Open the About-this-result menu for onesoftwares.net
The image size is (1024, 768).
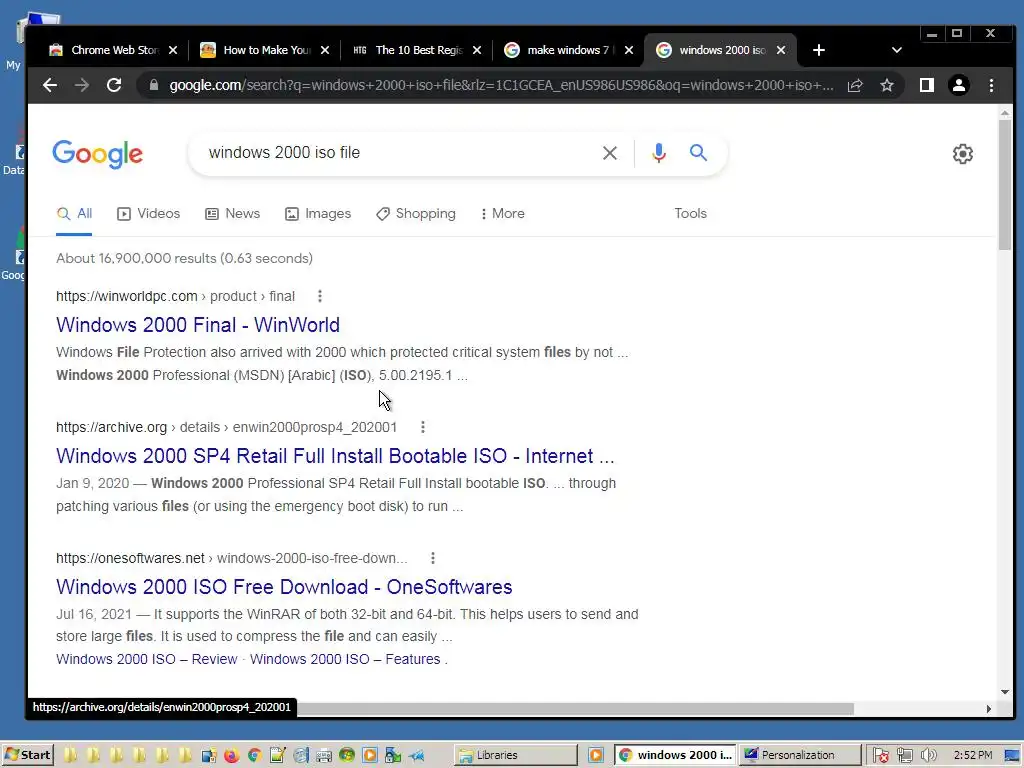click(x=432, y=558)
